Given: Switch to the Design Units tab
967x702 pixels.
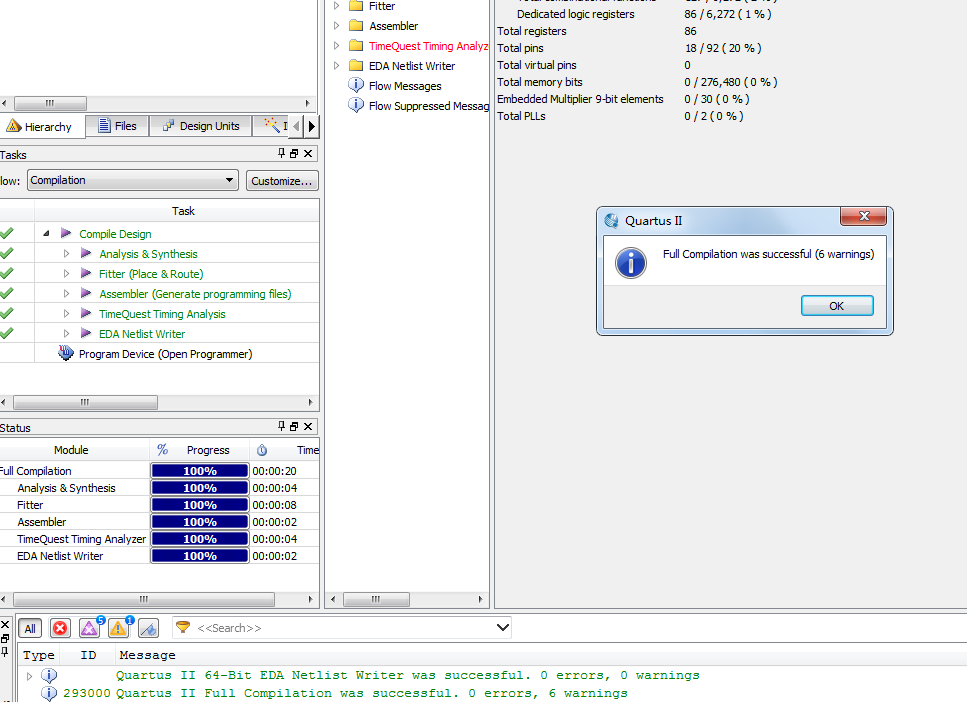Looking at the screenshot, I should click(201, 126).
